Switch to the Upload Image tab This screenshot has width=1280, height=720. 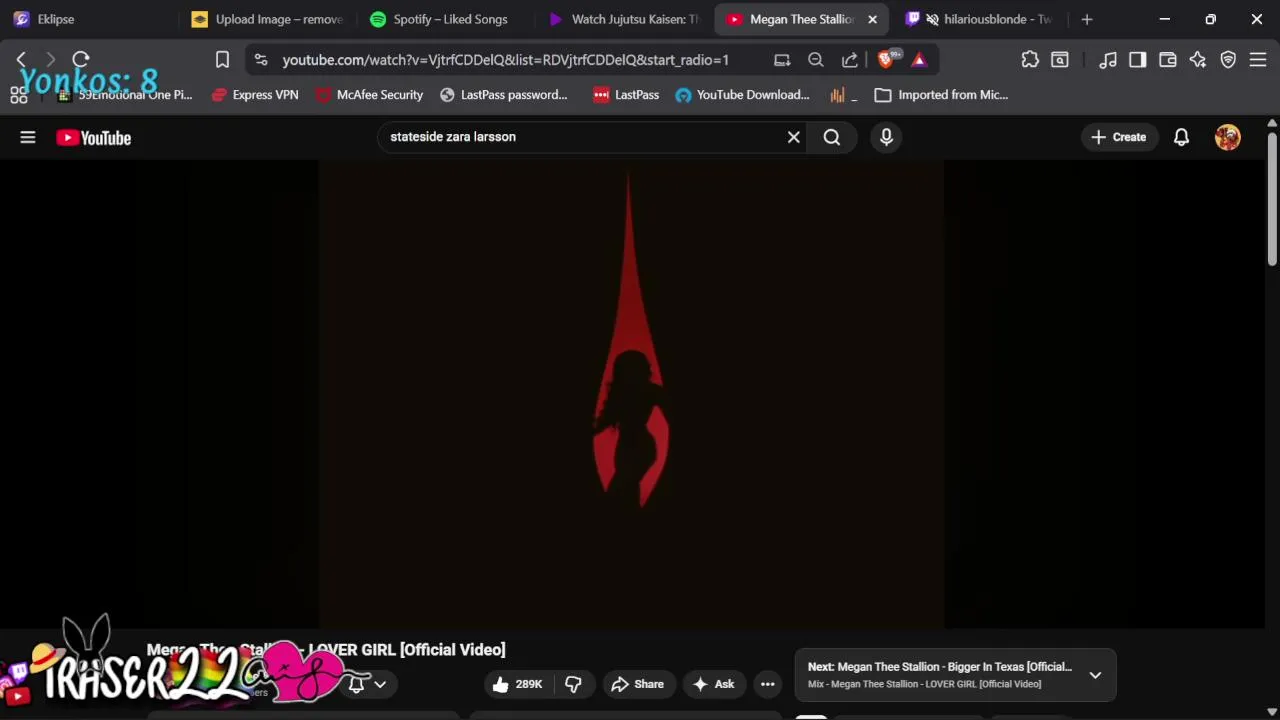click(x=268, y=19)
